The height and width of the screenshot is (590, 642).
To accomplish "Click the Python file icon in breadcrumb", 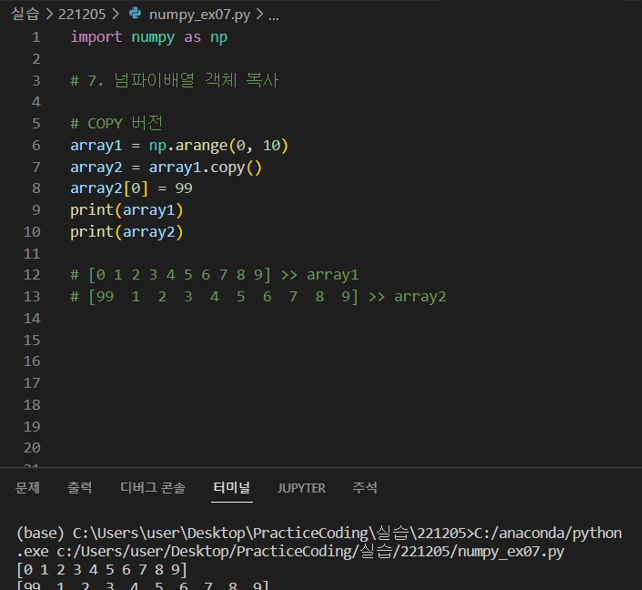I will 135,14.
